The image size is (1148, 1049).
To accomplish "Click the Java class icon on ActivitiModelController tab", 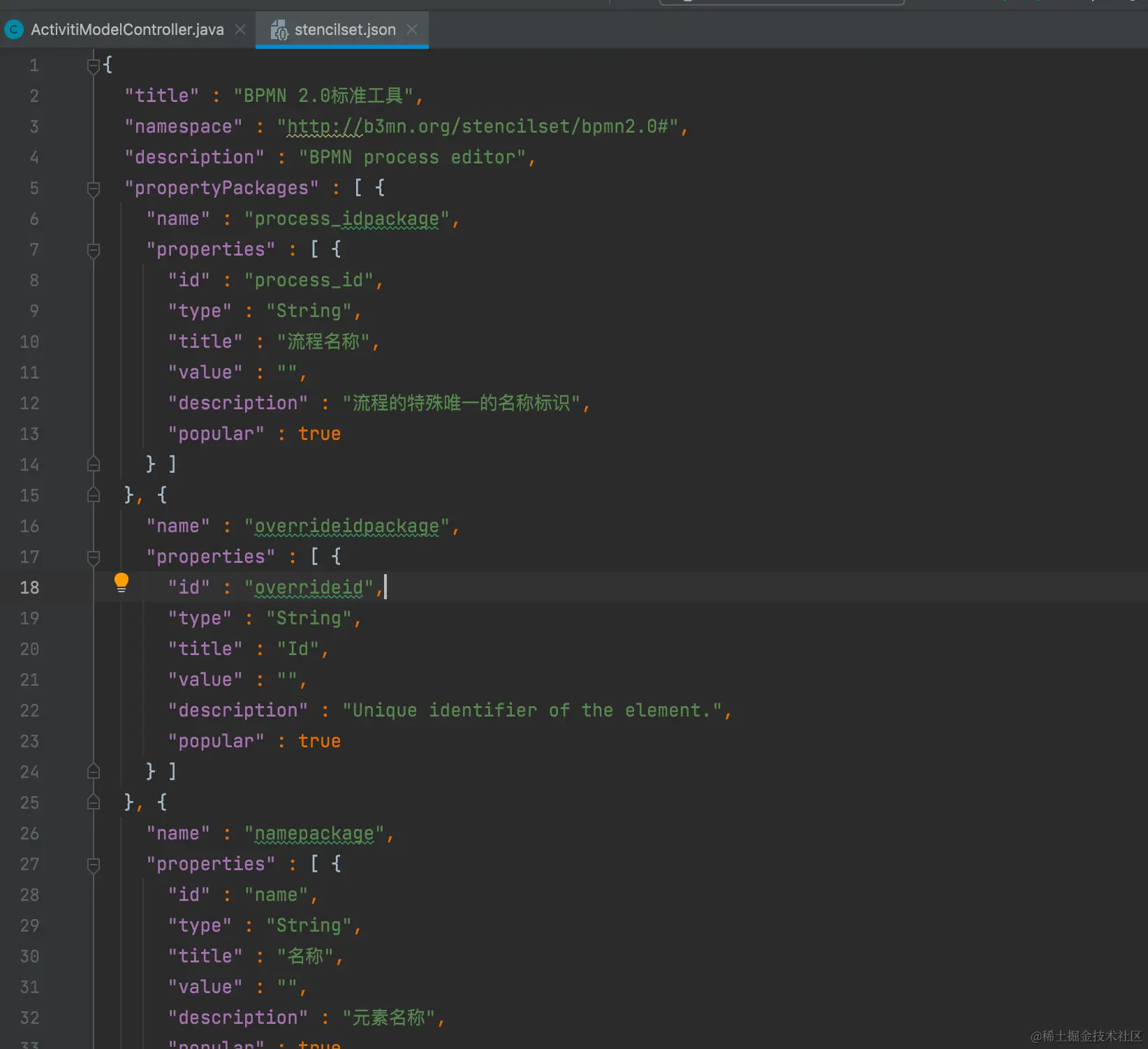I will coord(13,29).
